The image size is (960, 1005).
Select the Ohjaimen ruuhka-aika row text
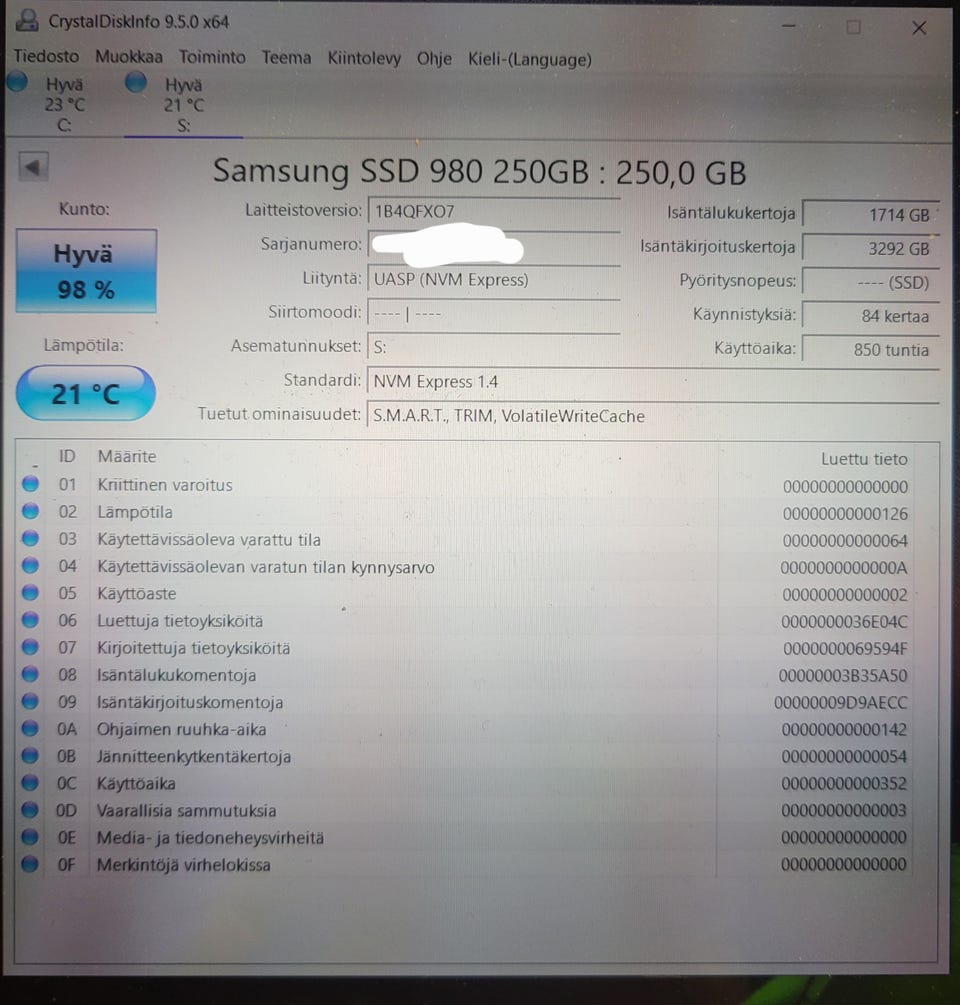[x=181, y=729]
